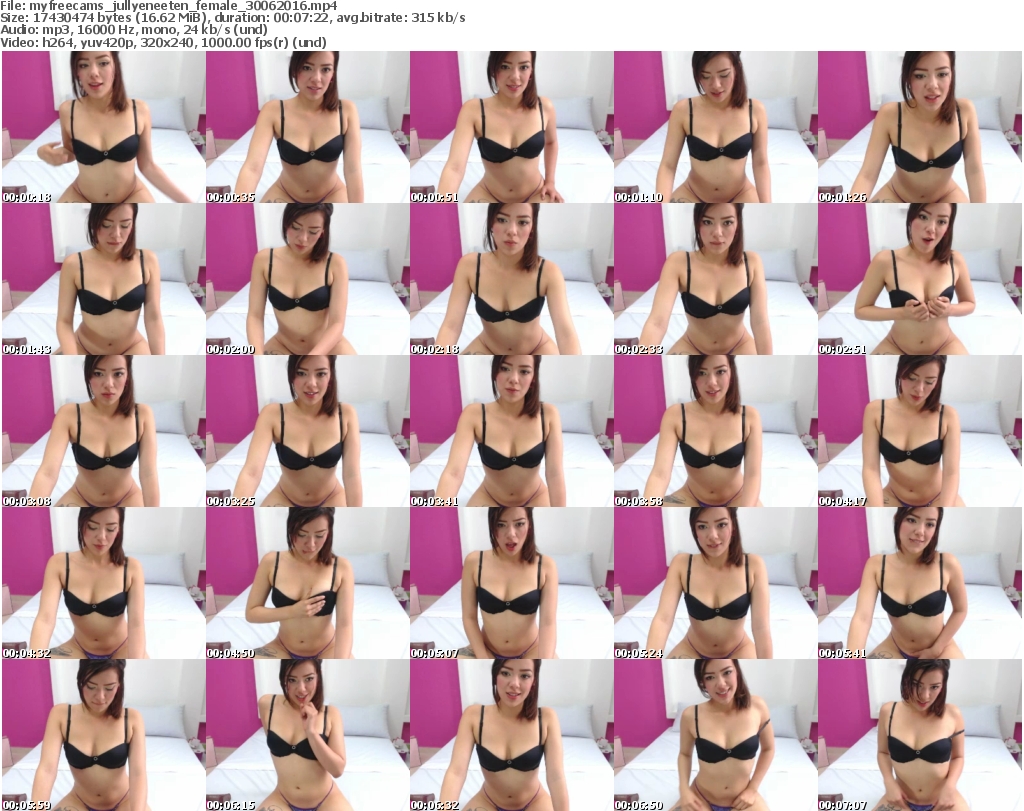Click the thumbnail stamped 00:03:08
Image resolution: width=1024 pixels, height=811 pixels.
coord(104,431)
